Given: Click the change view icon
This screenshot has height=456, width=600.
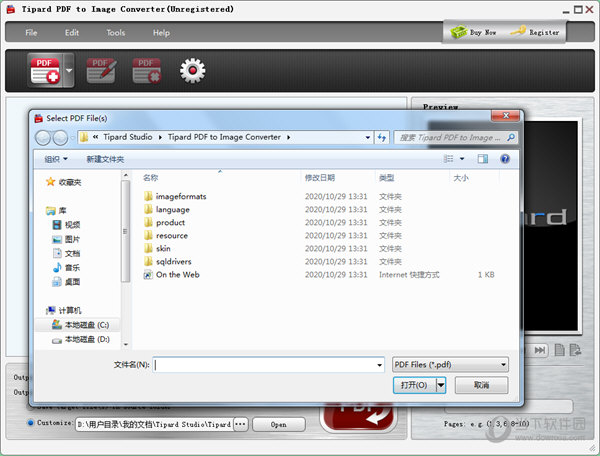Looking at the screenshot, I should (x=448, y=159).
